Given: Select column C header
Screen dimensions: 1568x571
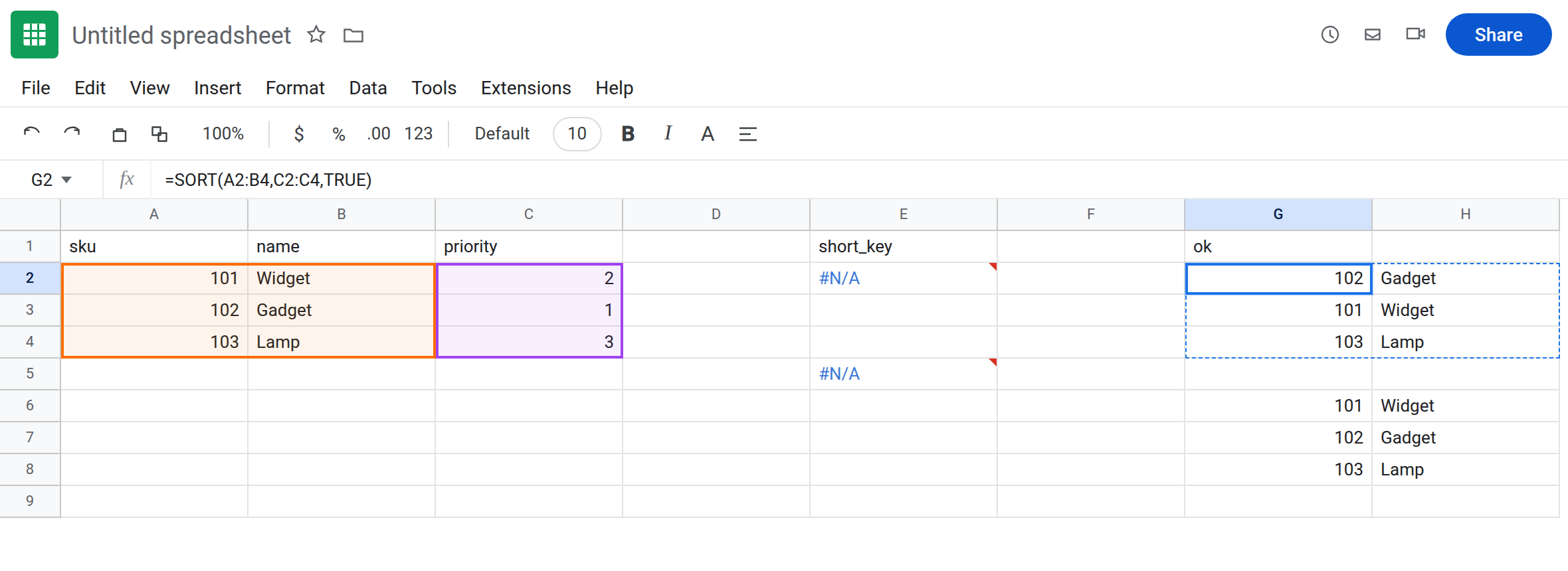Looking at the screenshot, I should (x=529, y=214).
